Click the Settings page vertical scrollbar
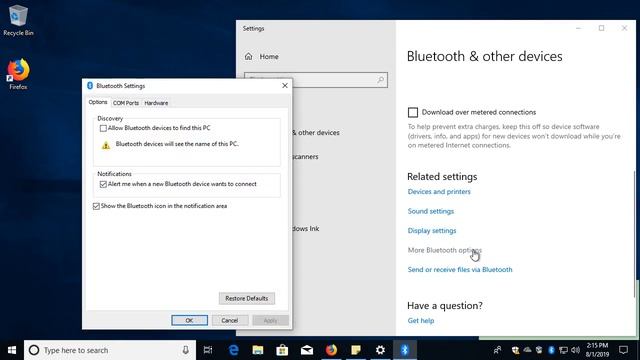 pos(634,235)
